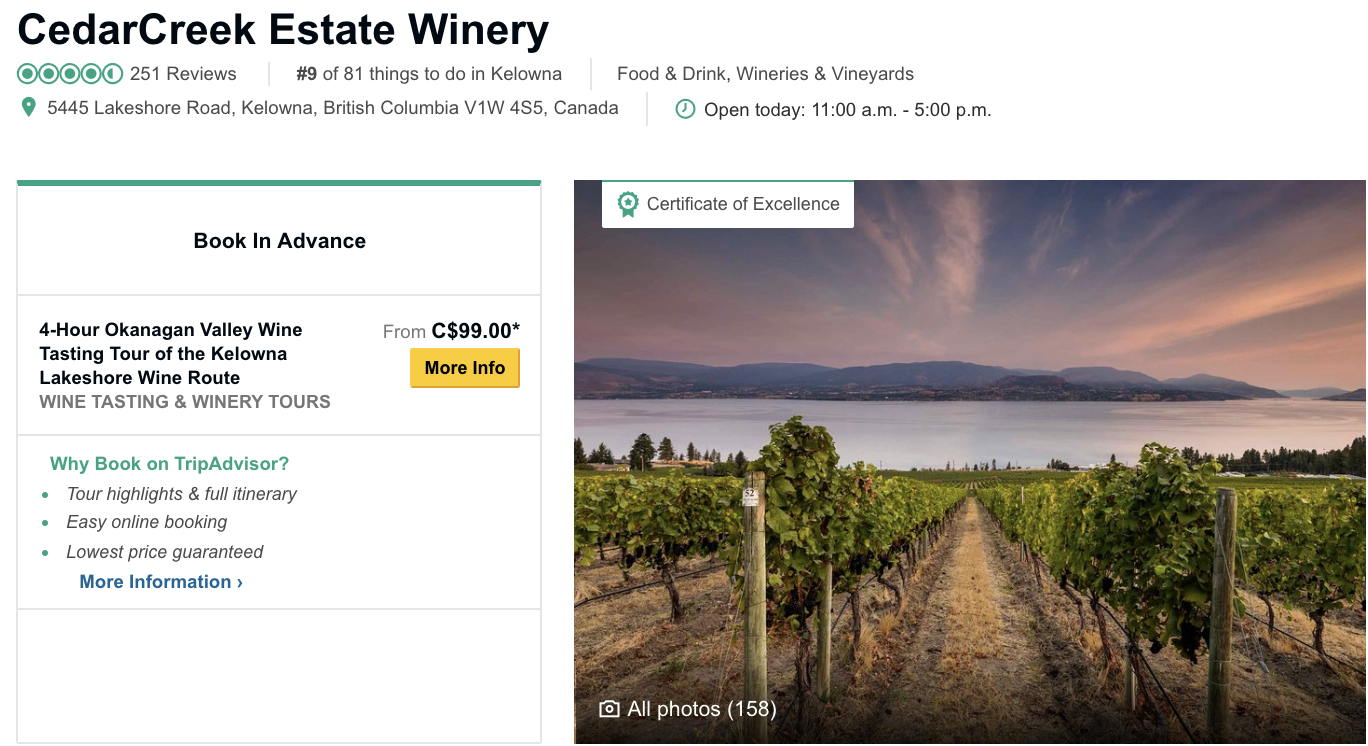Click the Wine Tasting & Winery Tours category
The image size is (1368, 746).
[x=185, y=402]
